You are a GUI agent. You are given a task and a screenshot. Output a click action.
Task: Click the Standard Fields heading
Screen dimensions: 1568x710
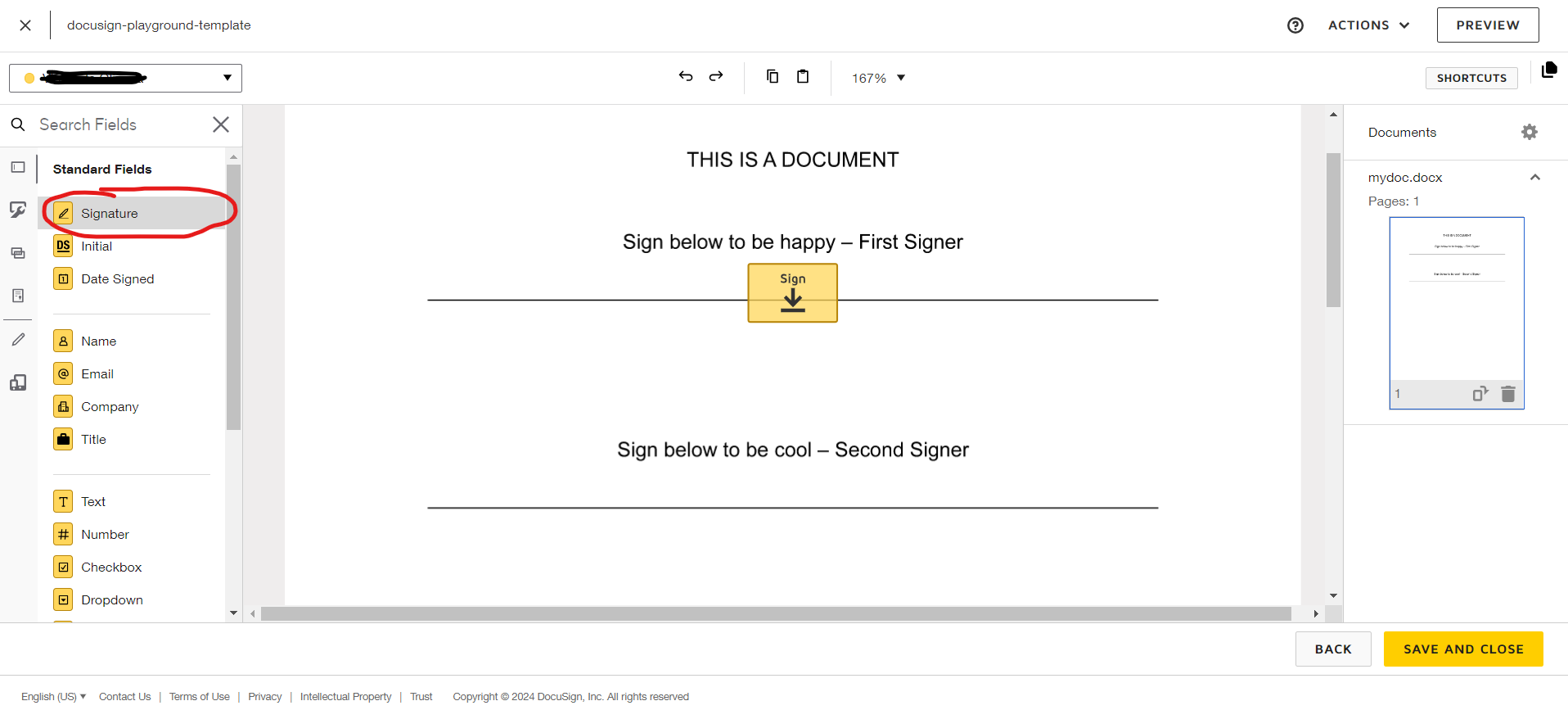(x=102, y=169)
